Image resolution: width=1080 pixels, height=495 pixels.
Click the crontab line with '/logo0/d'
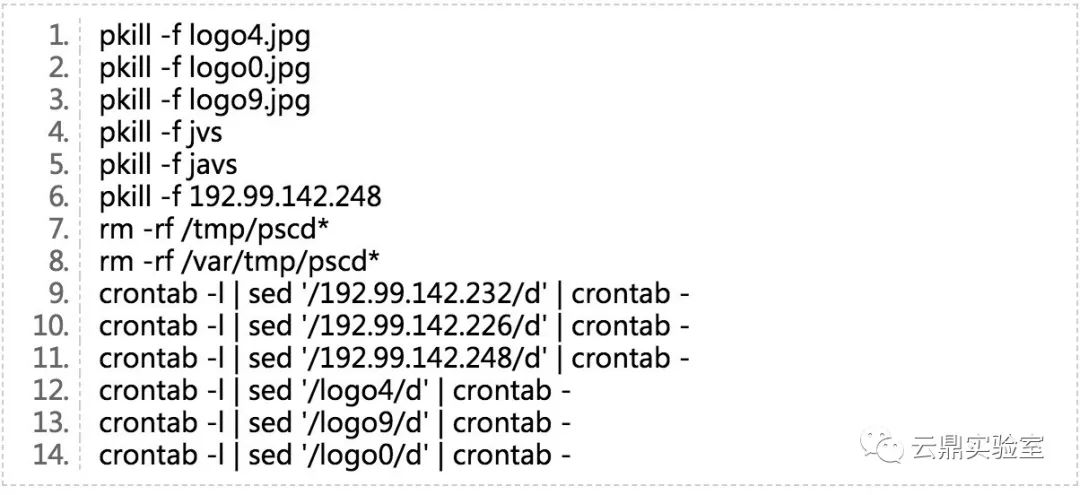tap(335, 456)
